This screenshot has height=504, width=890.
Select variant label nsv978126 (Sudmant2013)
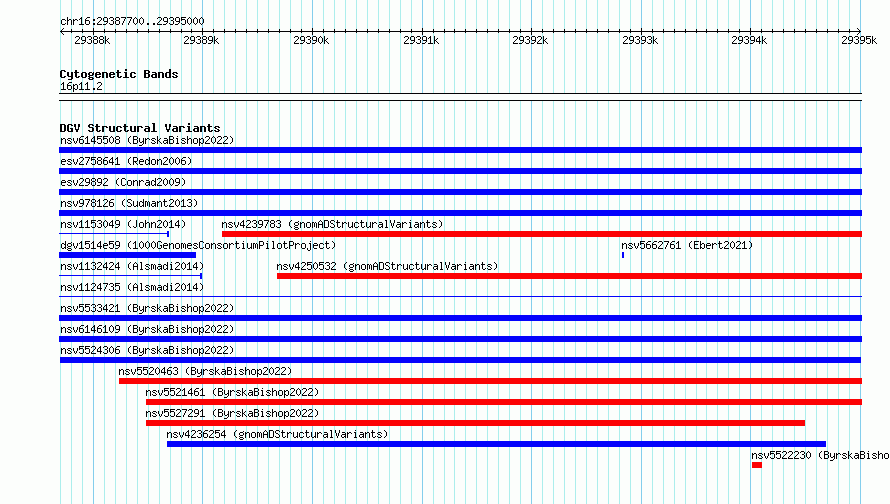coord(129,203)
